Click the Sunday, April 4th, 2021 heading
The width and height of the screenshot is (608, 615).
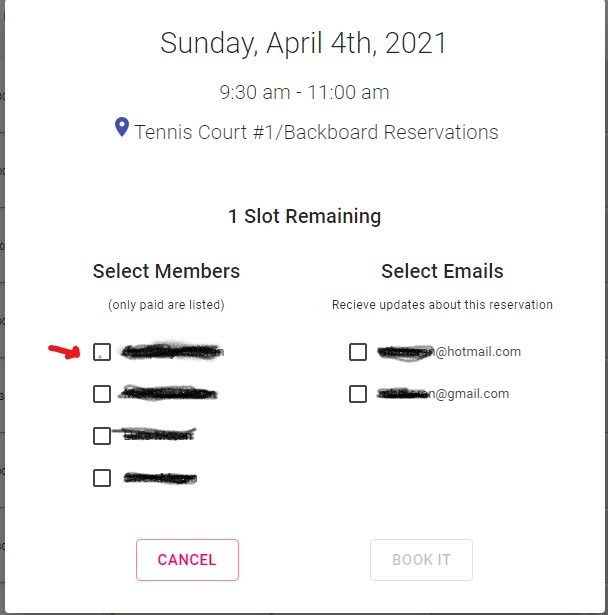point(304,43)
